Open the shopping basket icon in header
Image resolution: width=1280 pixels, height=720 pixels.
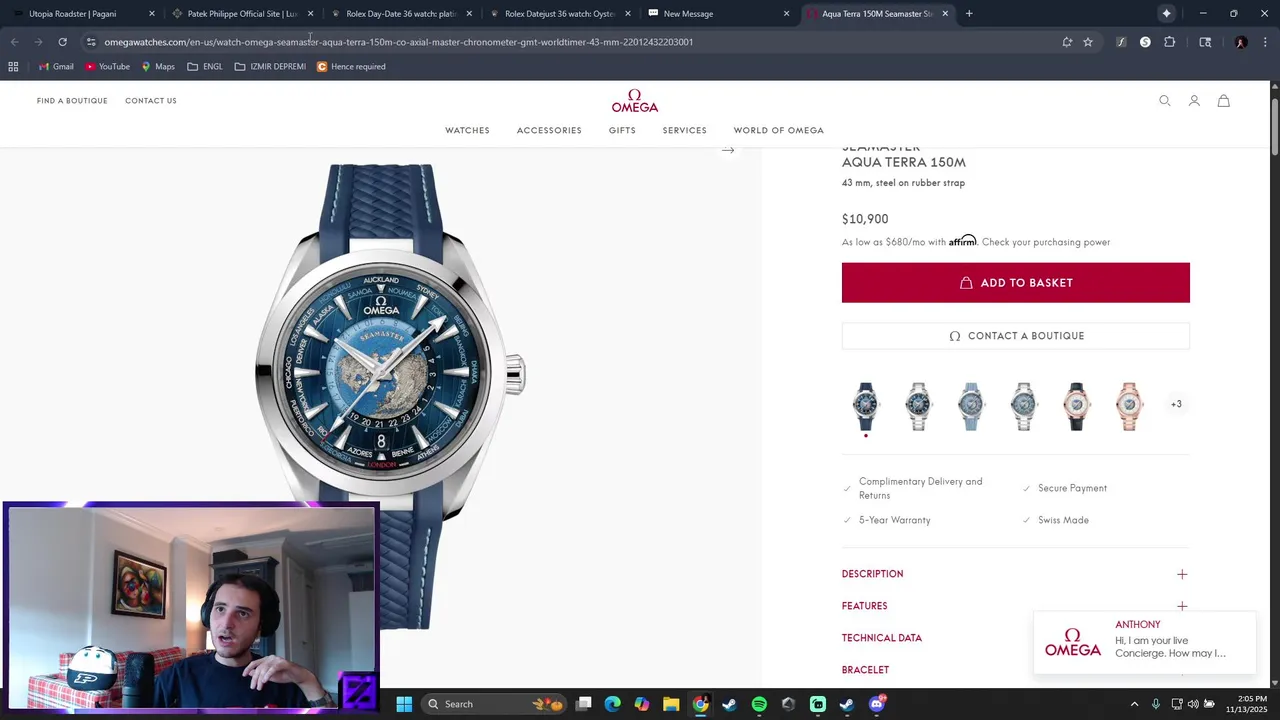(1223, 101)
